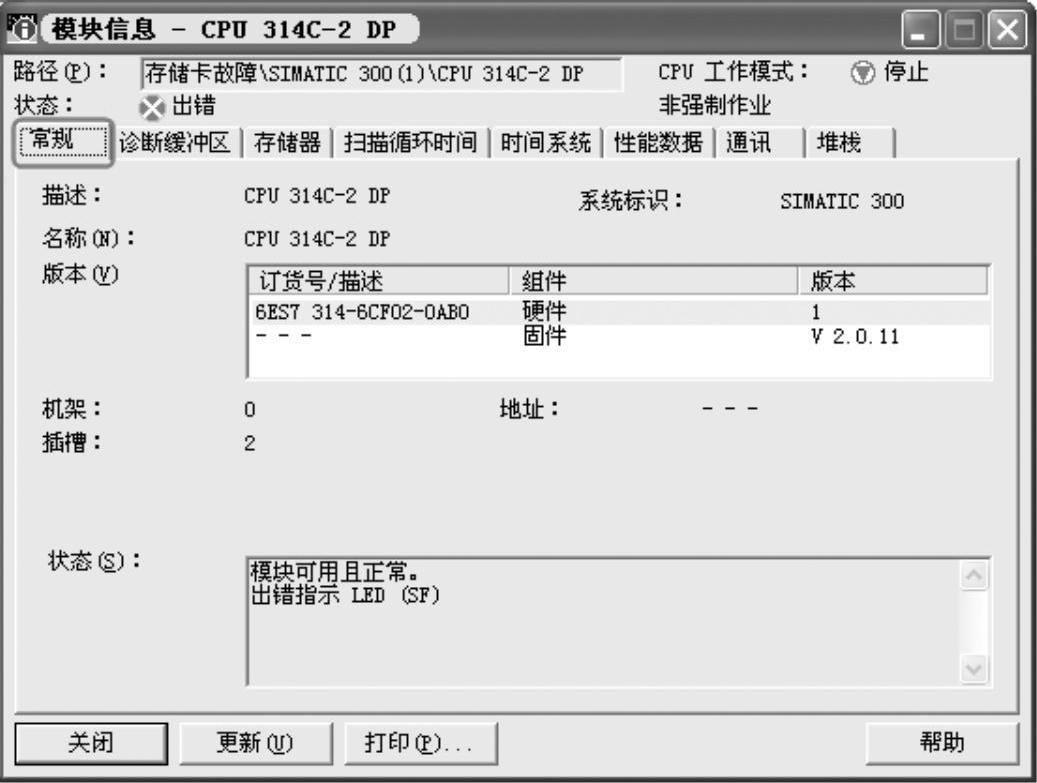Open the 存储器 tab

click(287, 143)
